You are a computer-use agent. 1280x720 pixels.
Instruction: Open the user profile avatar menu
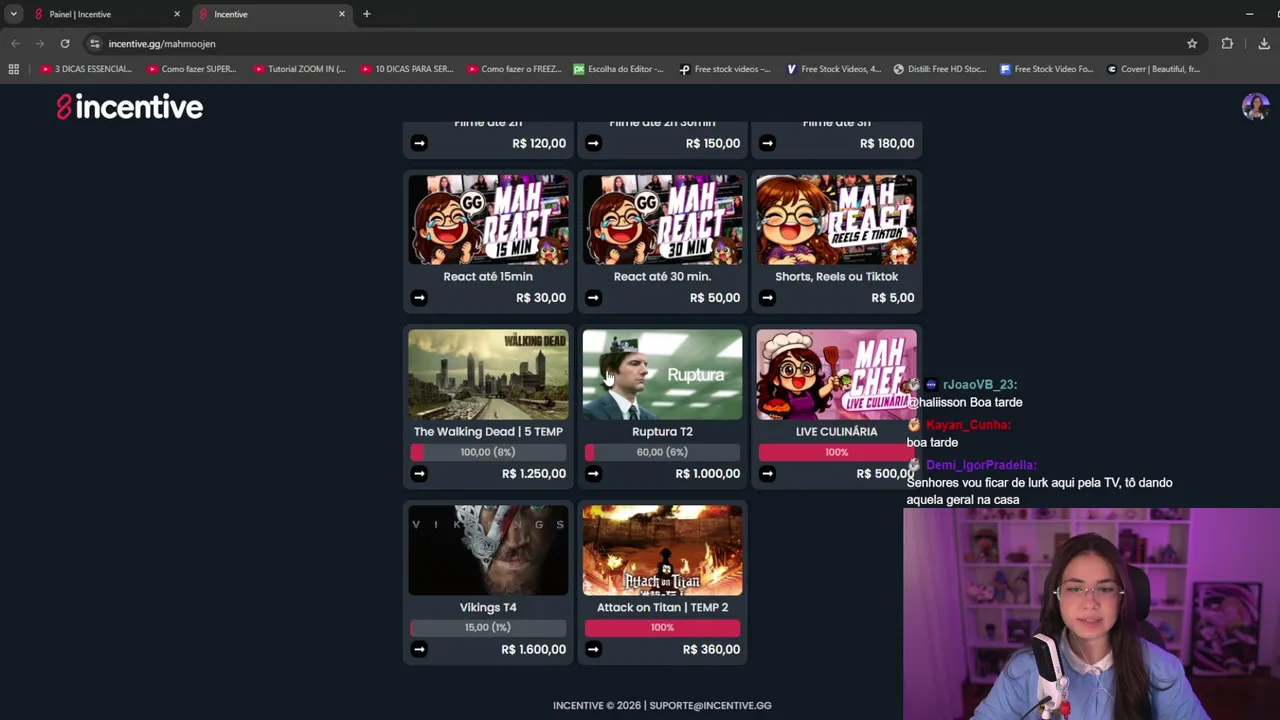click(x=1255, y=106)
